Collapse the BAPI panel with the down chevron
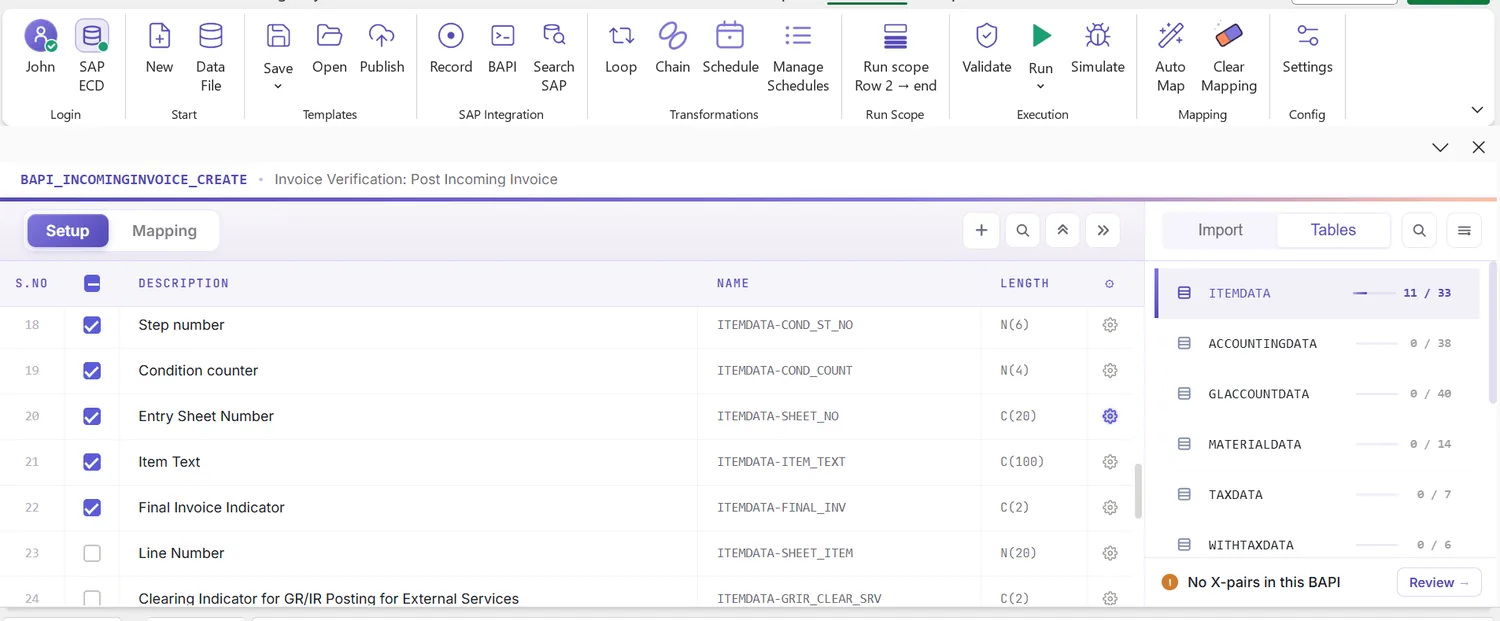The height and width of the screenshot is (621, 1500). point(1440,147)
